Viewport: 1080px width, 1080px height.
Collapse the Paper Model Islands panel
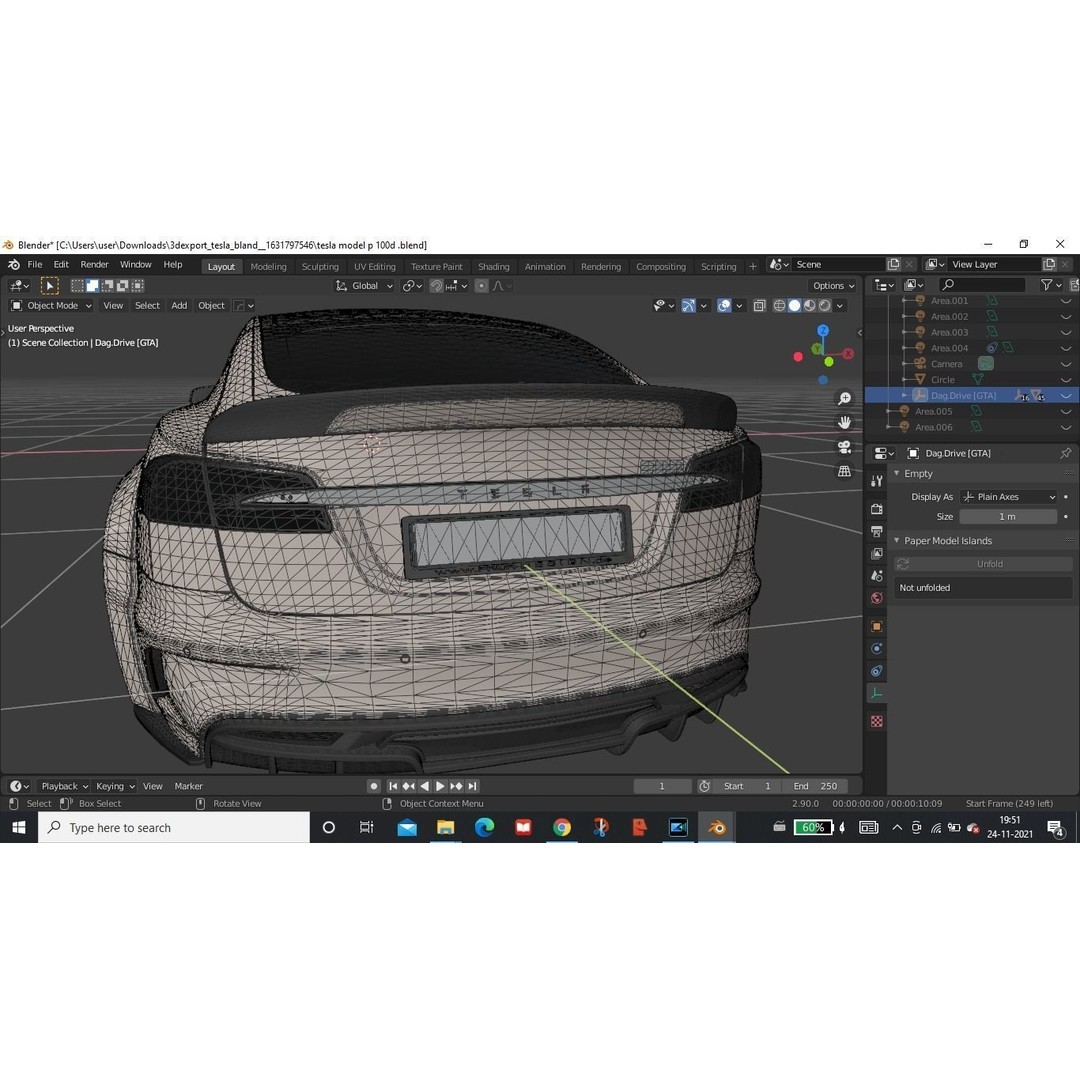pyautogui.click(x=896, y=541)
